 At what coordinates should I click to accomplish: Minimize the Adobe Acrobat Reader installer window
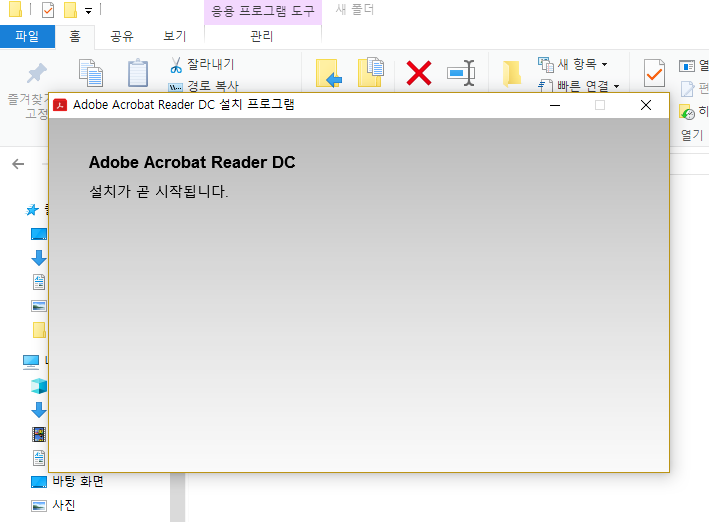555,105
